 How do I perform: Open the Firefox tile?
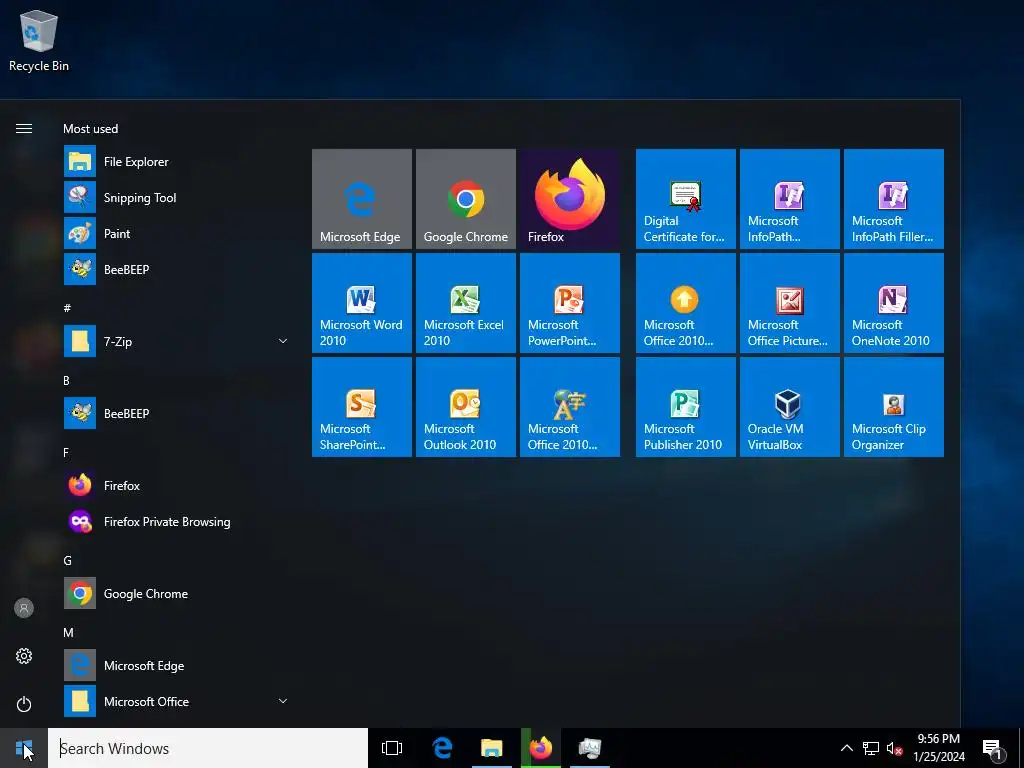[x=569, y=199]
